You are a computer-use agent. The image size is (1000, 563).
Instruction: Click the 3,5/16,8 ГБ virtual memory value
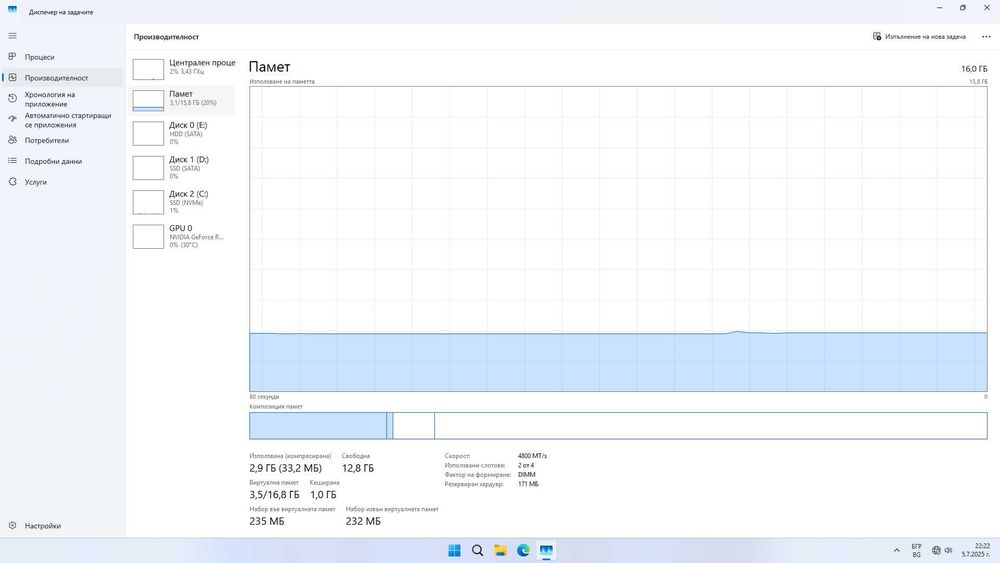click(274, 495)
